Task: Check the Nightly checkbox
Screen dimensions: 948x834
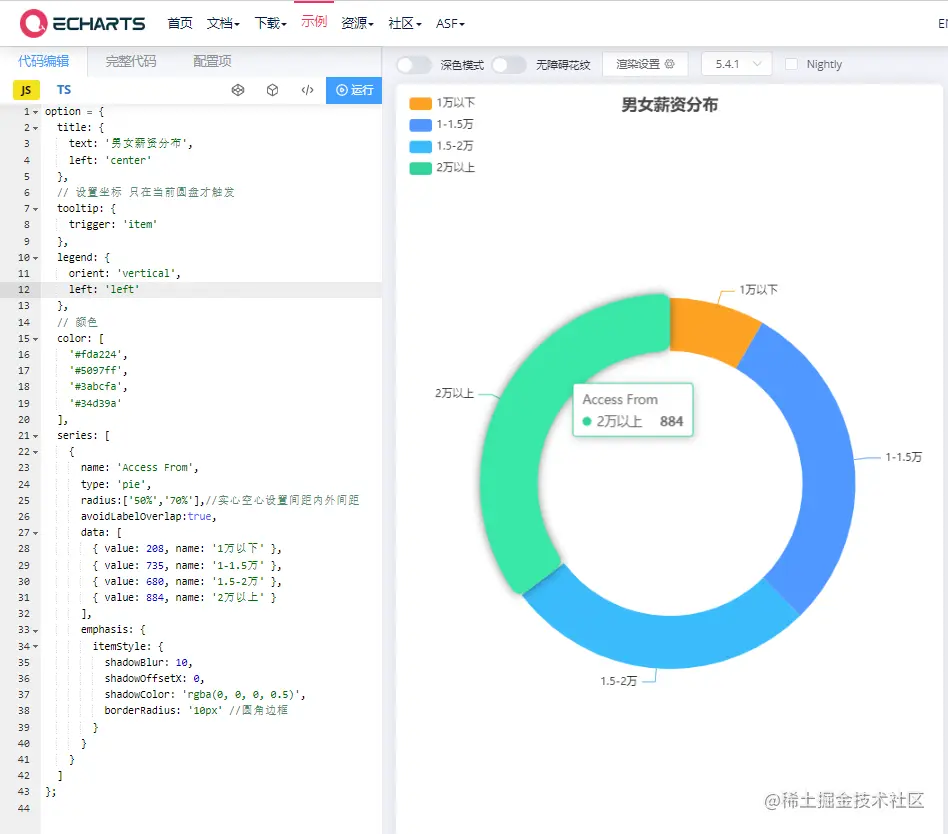Action: tap(791, 64)
